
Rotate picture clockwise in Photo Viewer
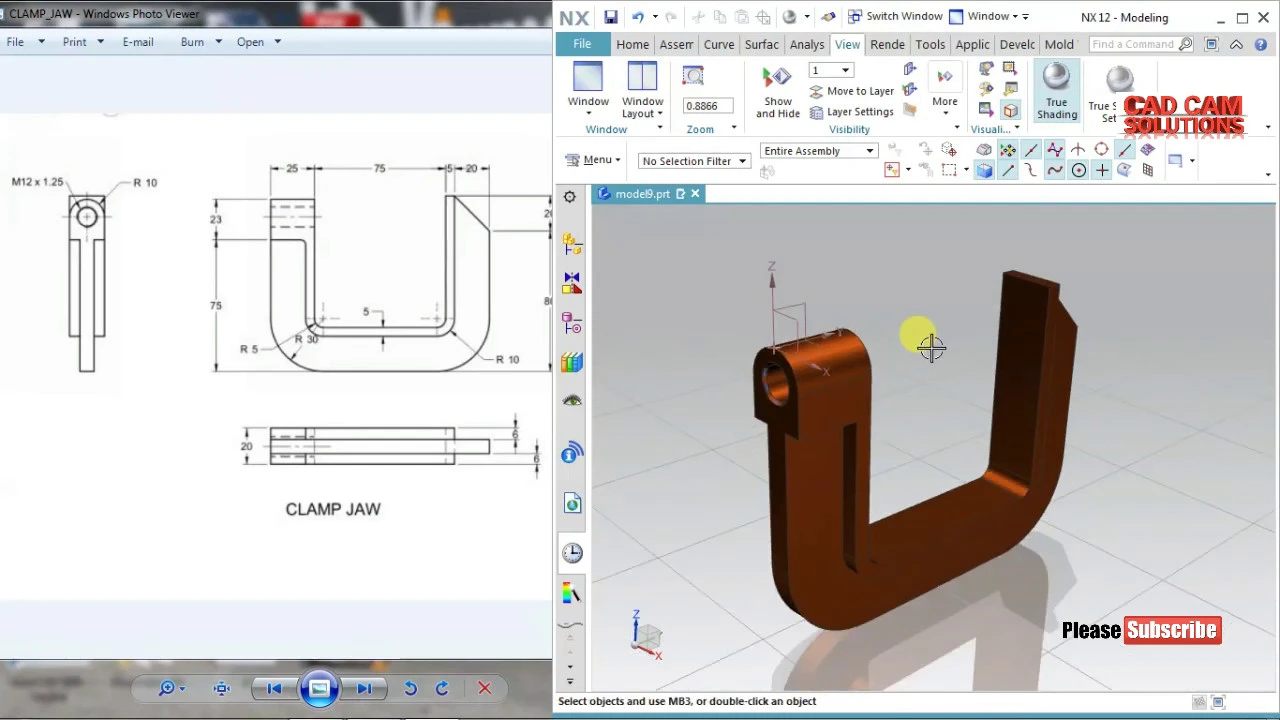(442, 688)
